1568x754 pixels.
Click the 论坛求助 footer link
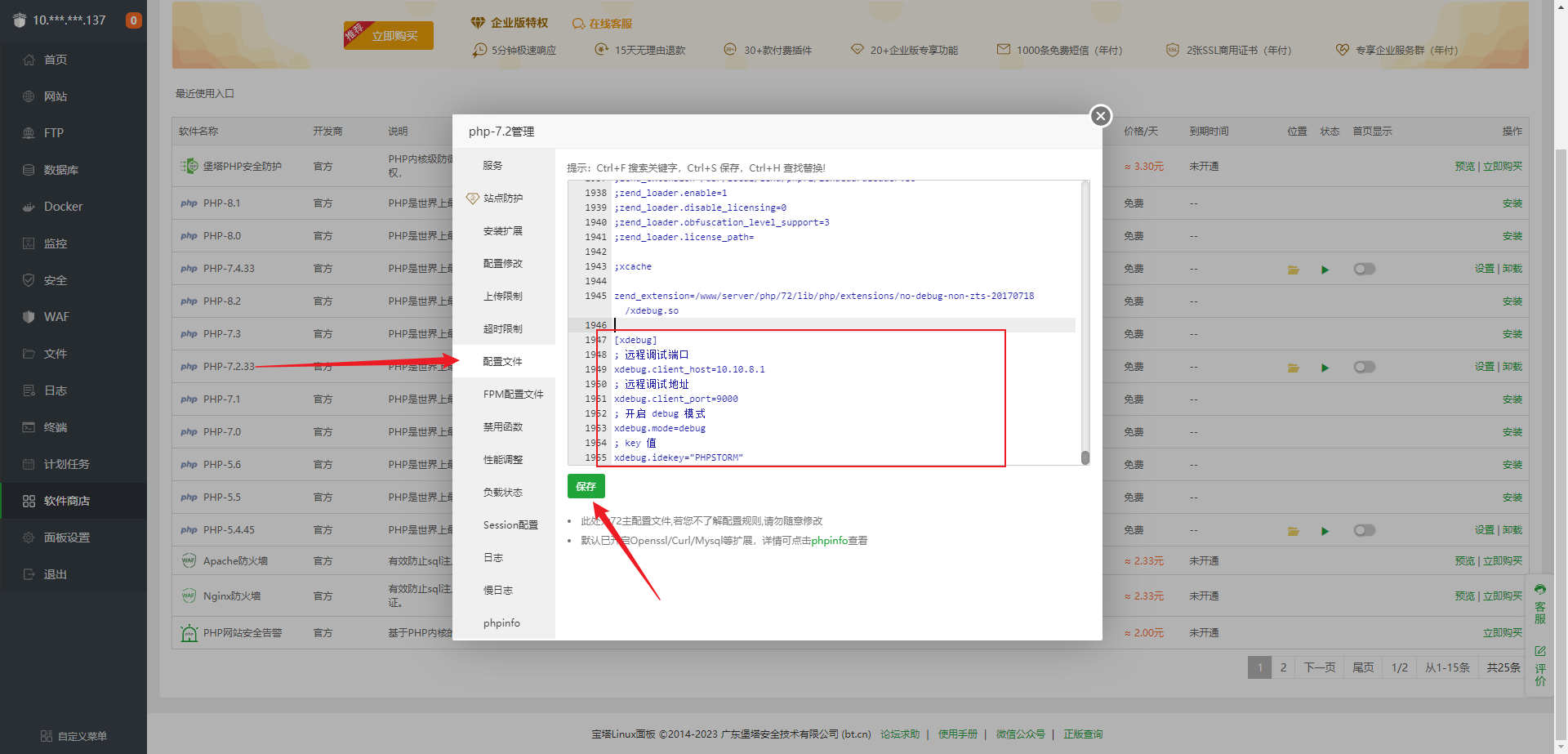point(900,734)
